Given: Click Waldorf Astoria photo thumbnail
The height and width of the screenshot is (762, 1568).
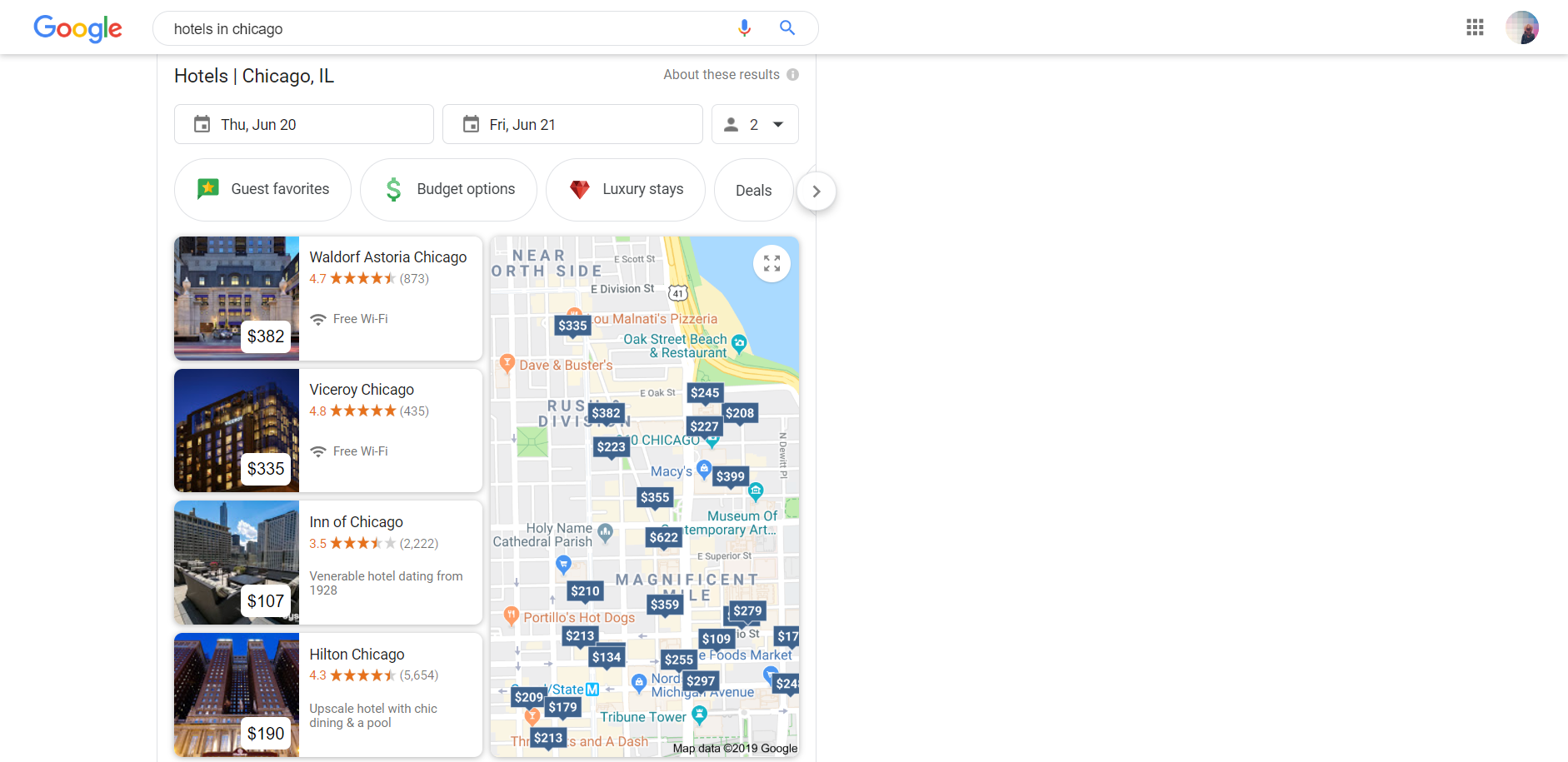Looking at the screenshot, I should tap(237, 298).
